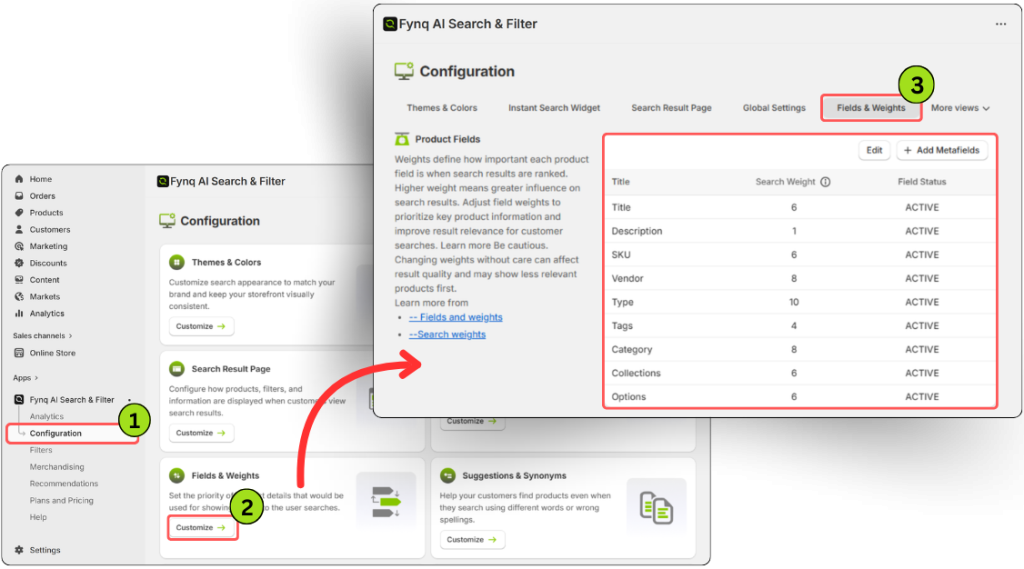Click the Products tag icon
Screen dimensions: 1024x569
coord(19,212)
